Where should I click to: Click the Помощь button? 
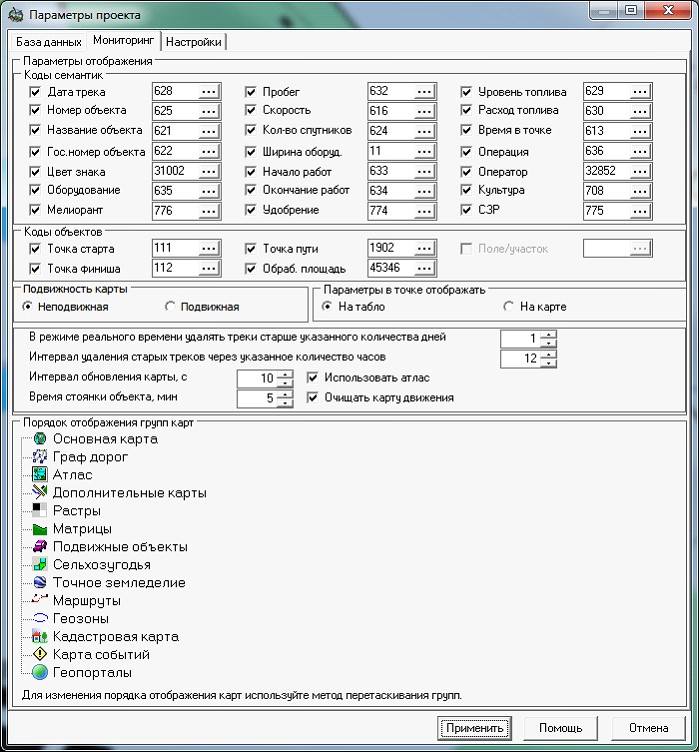560,728
